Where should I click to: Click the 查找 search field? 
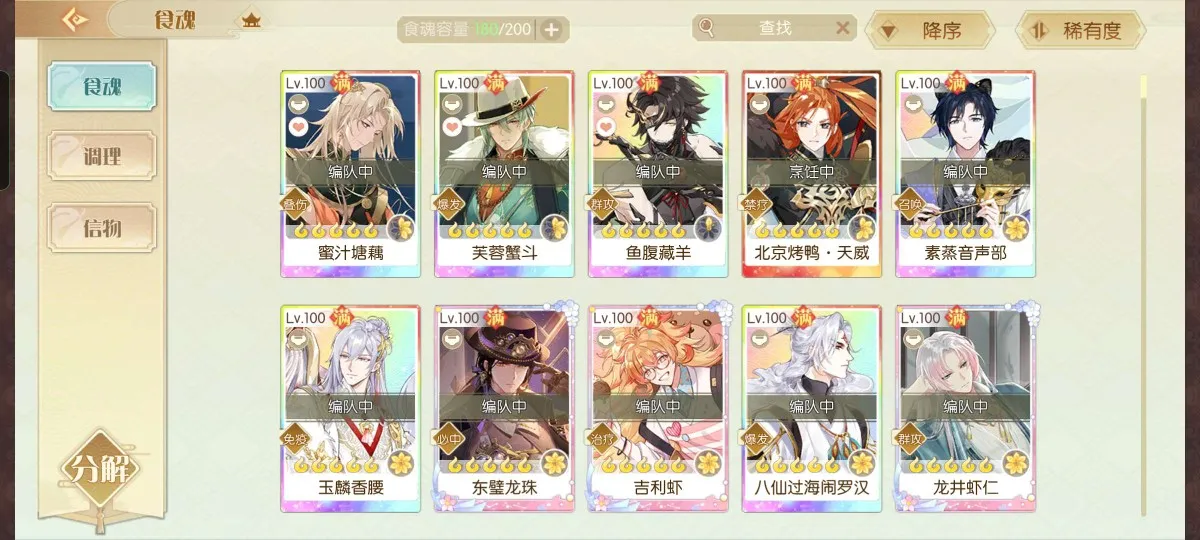775,28
